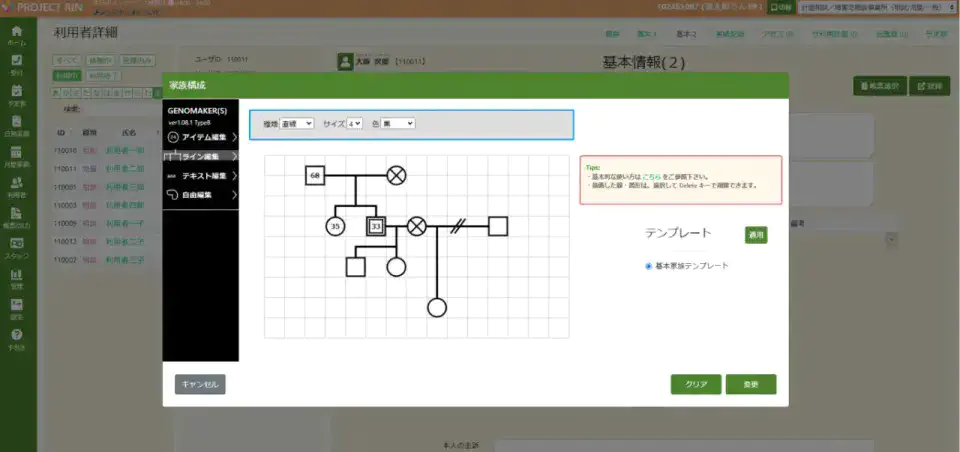Click the キャンセル button
The height and width of the screenshot is (452, 960).
(200, 384)
